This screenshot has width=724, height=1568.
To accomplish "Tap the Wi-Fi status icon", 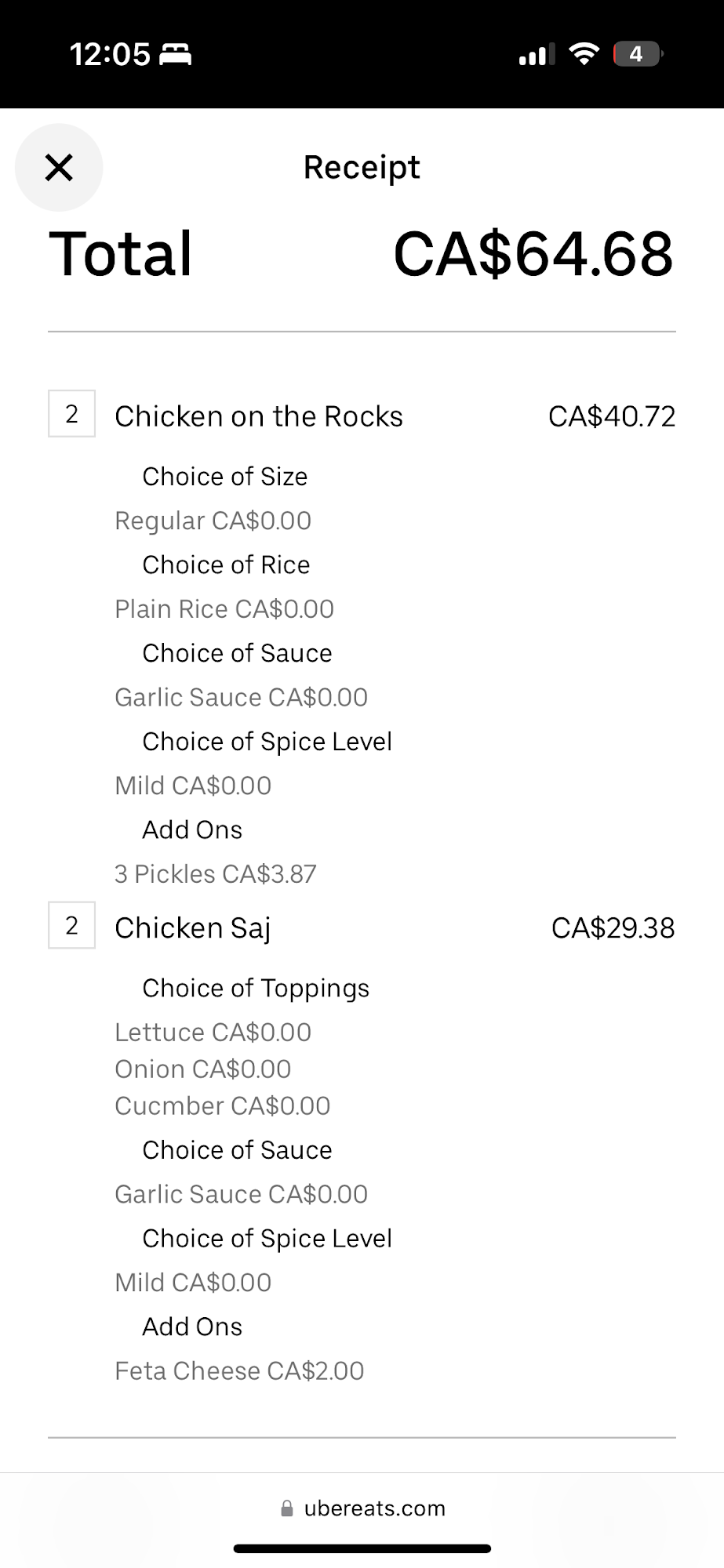I will [584, 54].
